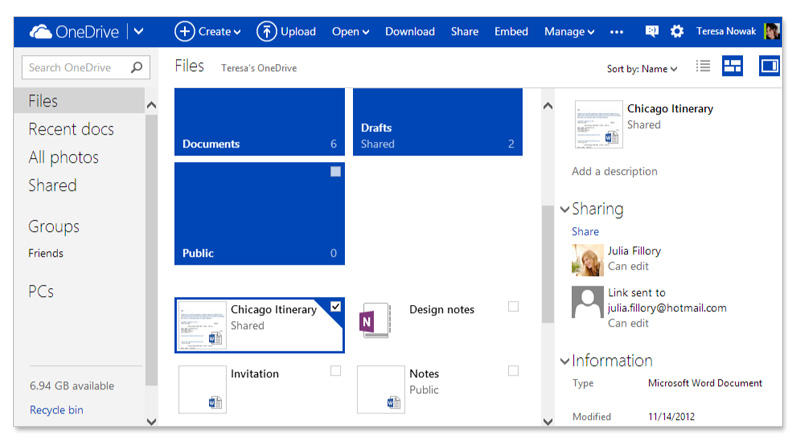Click the Upload button

[x=286, y=32]
